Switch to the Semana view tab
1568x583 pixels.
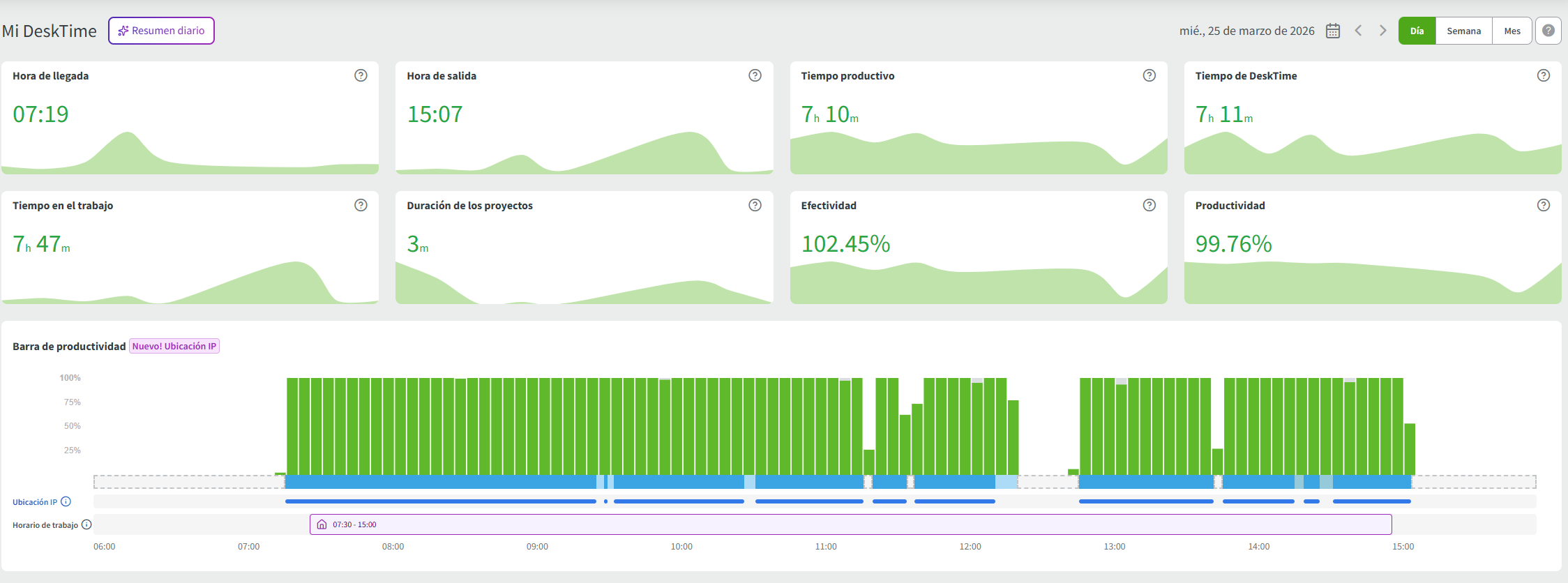point(1463,31)
